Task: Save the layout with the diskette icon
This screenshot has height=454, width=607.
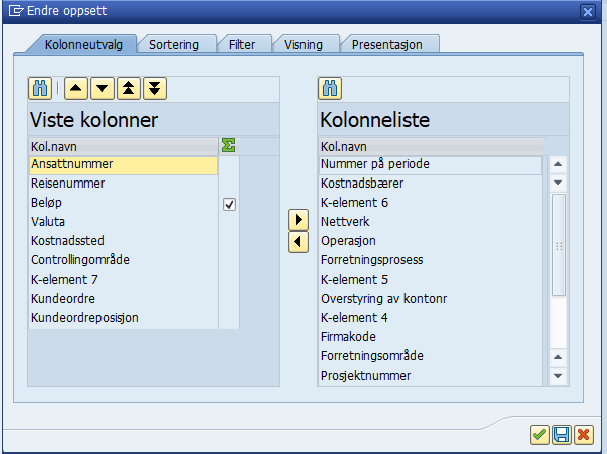Action: pyautogui.click(x=562, y=435)
